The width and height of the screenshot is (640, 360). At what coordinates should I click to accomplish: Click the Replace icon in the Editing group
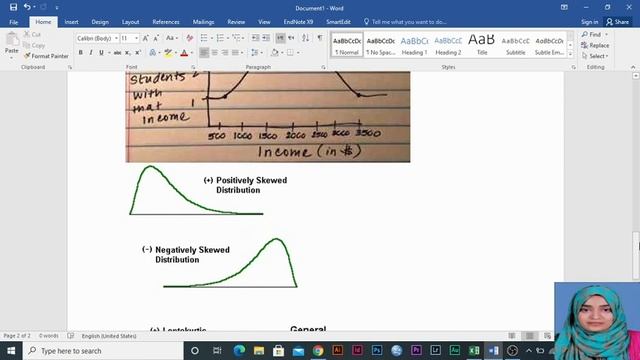[x=584, y=45]
